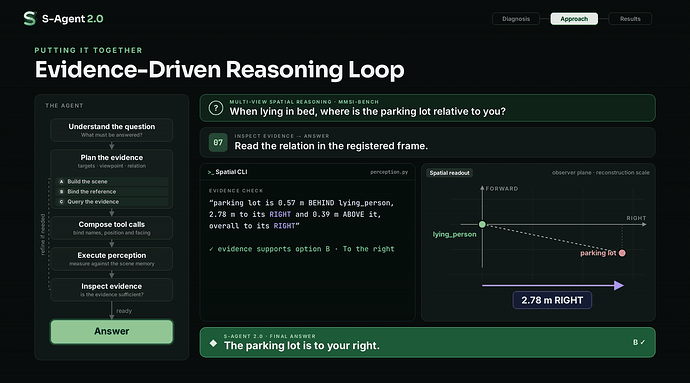
Task: Click the green lying_person point on plot
Action: (482, 225)
